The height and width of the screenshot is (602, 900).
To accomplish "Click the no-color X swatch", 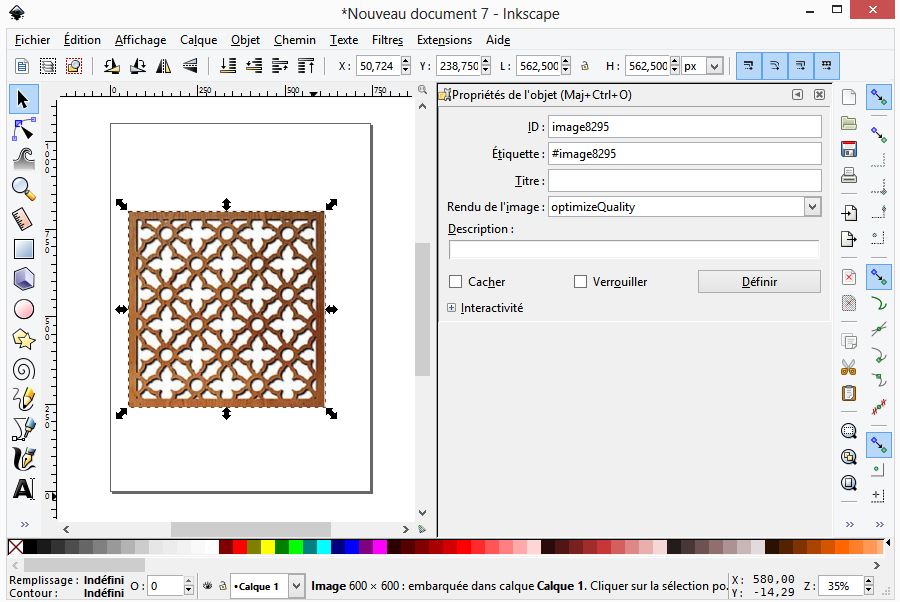I will (x=15, y=546).
